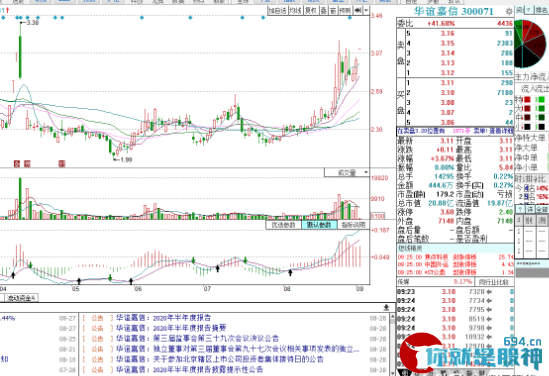Click the 叠 overlay chart icon

click(324, 11)
